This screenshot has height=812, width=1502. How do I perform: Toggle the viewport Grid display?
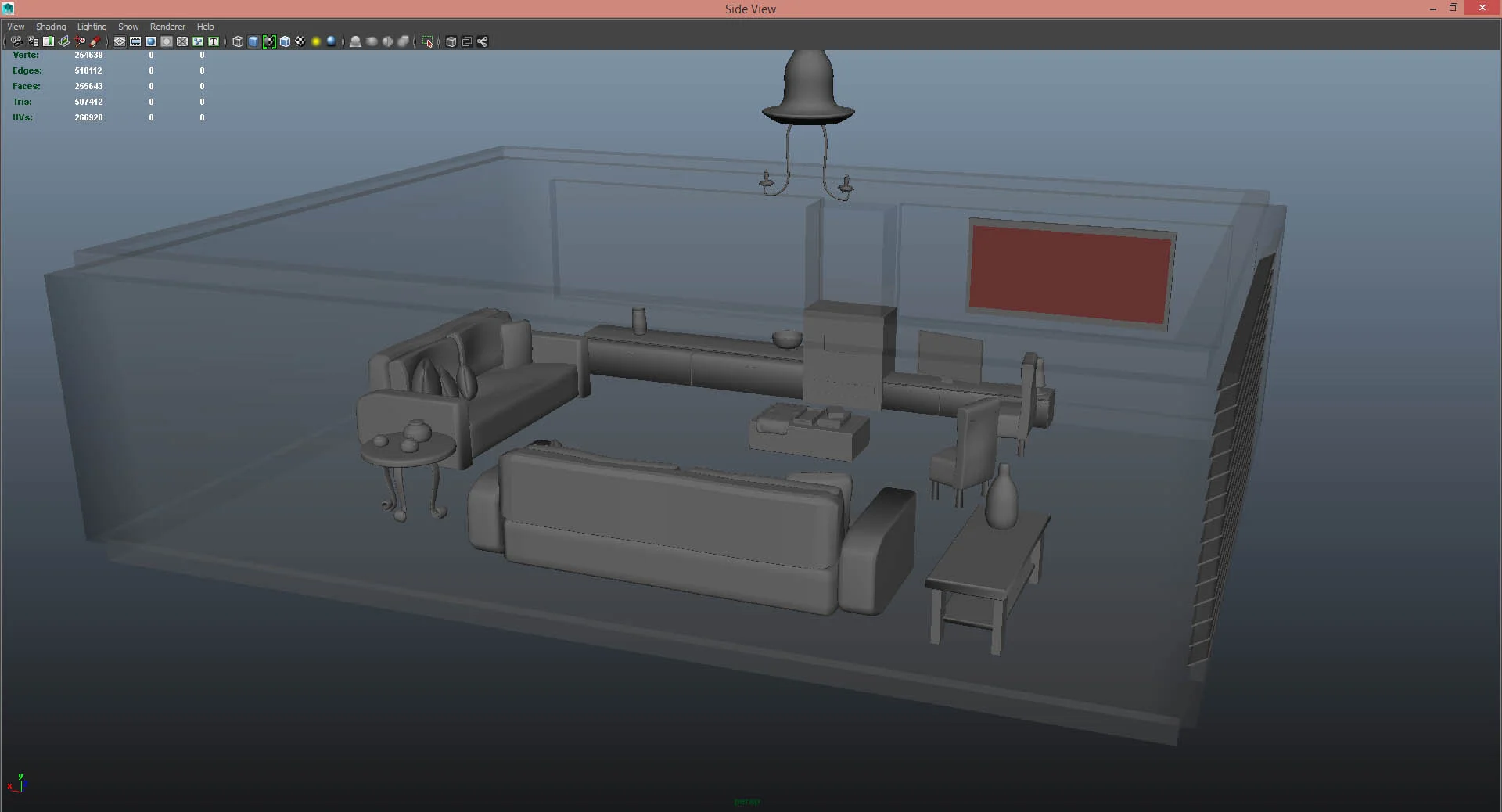[x=120, y=41]
